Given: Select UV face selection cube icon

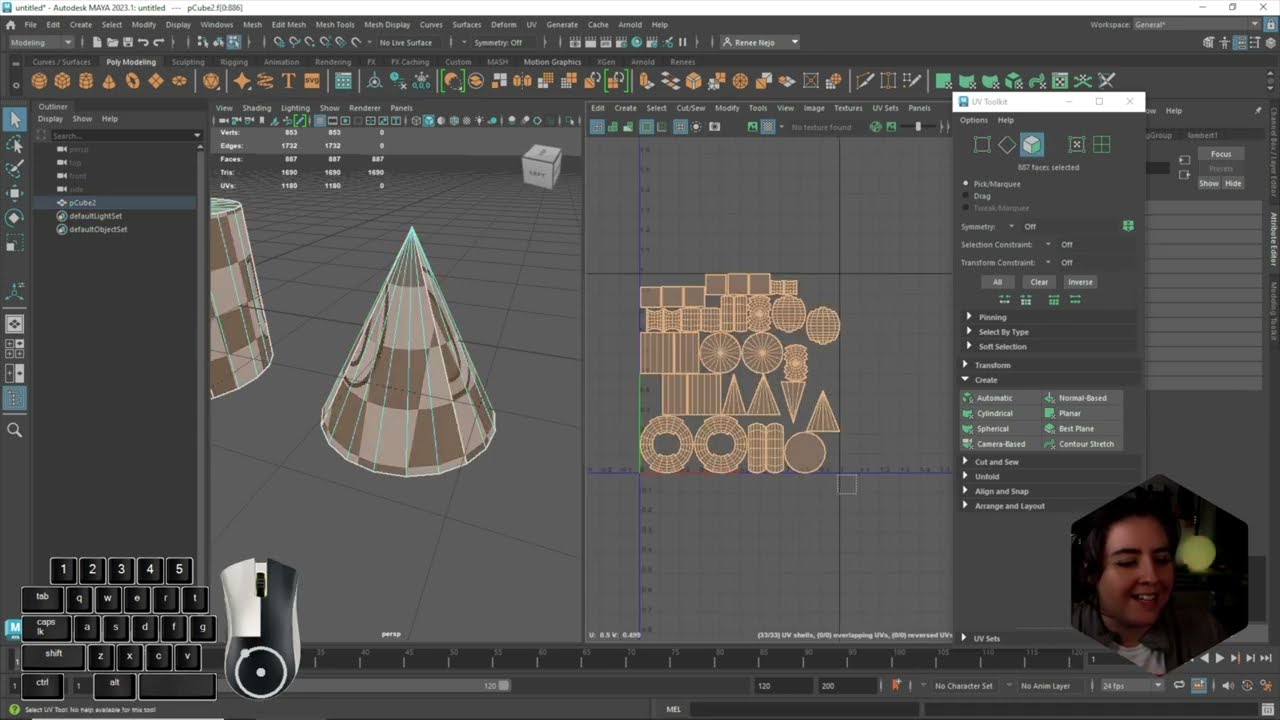Looking at the screenshot, I should (1031, 145).
